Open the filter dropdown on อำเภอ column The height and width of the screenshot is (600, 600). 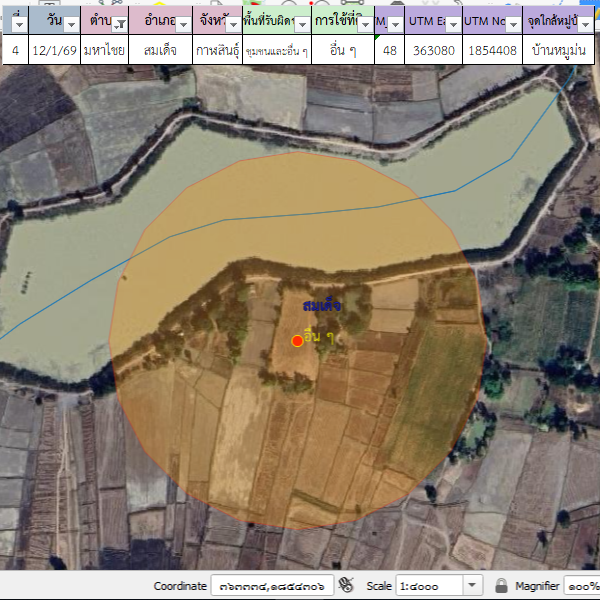pos(184,24)
